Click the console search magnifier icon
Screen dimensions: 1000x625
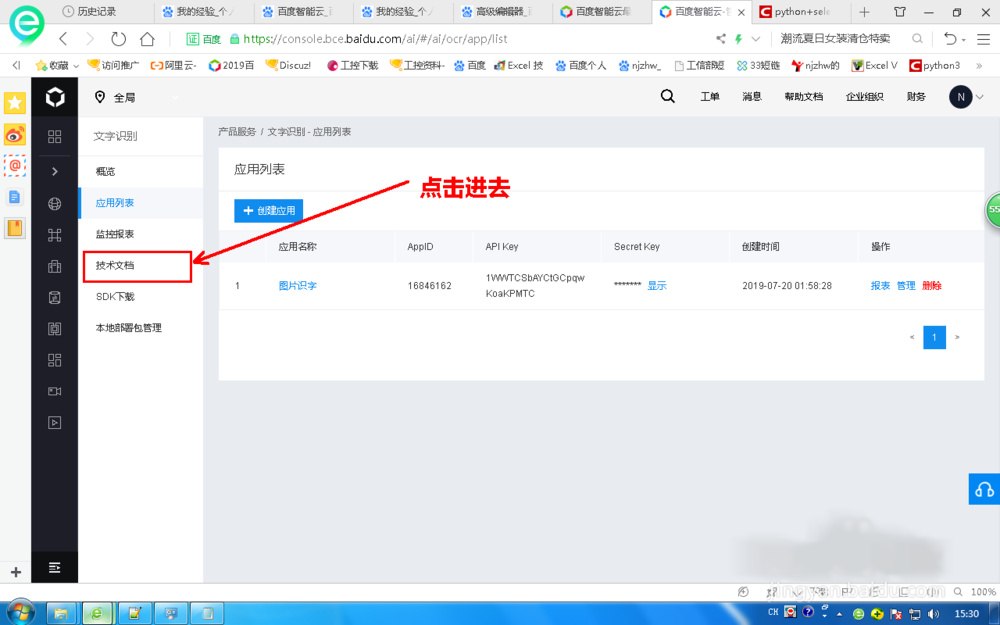click(668, 96)
